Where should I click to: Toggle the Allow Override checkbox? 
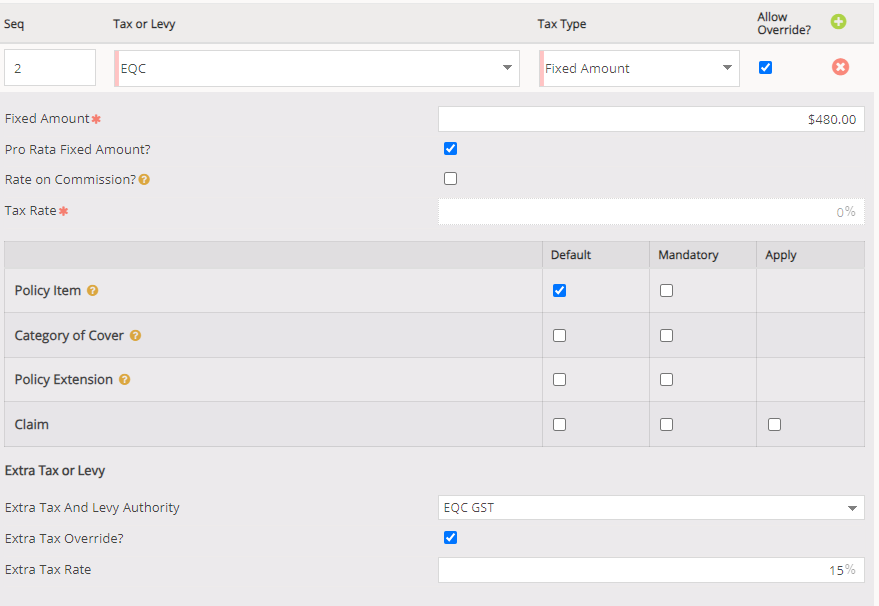click(x=765, y=68)
